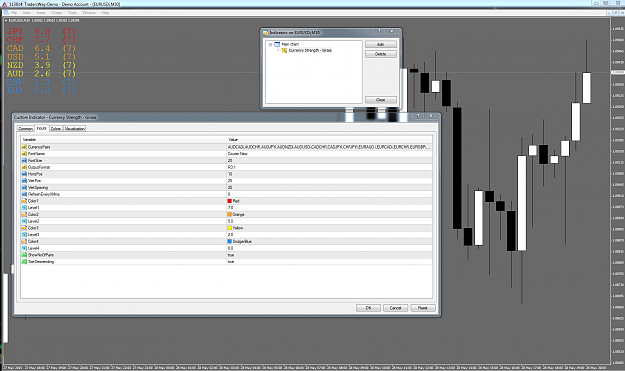Screen dimensions: 625x371
Task: Click the Red color swatch for Color1
Action: (230, 201)
